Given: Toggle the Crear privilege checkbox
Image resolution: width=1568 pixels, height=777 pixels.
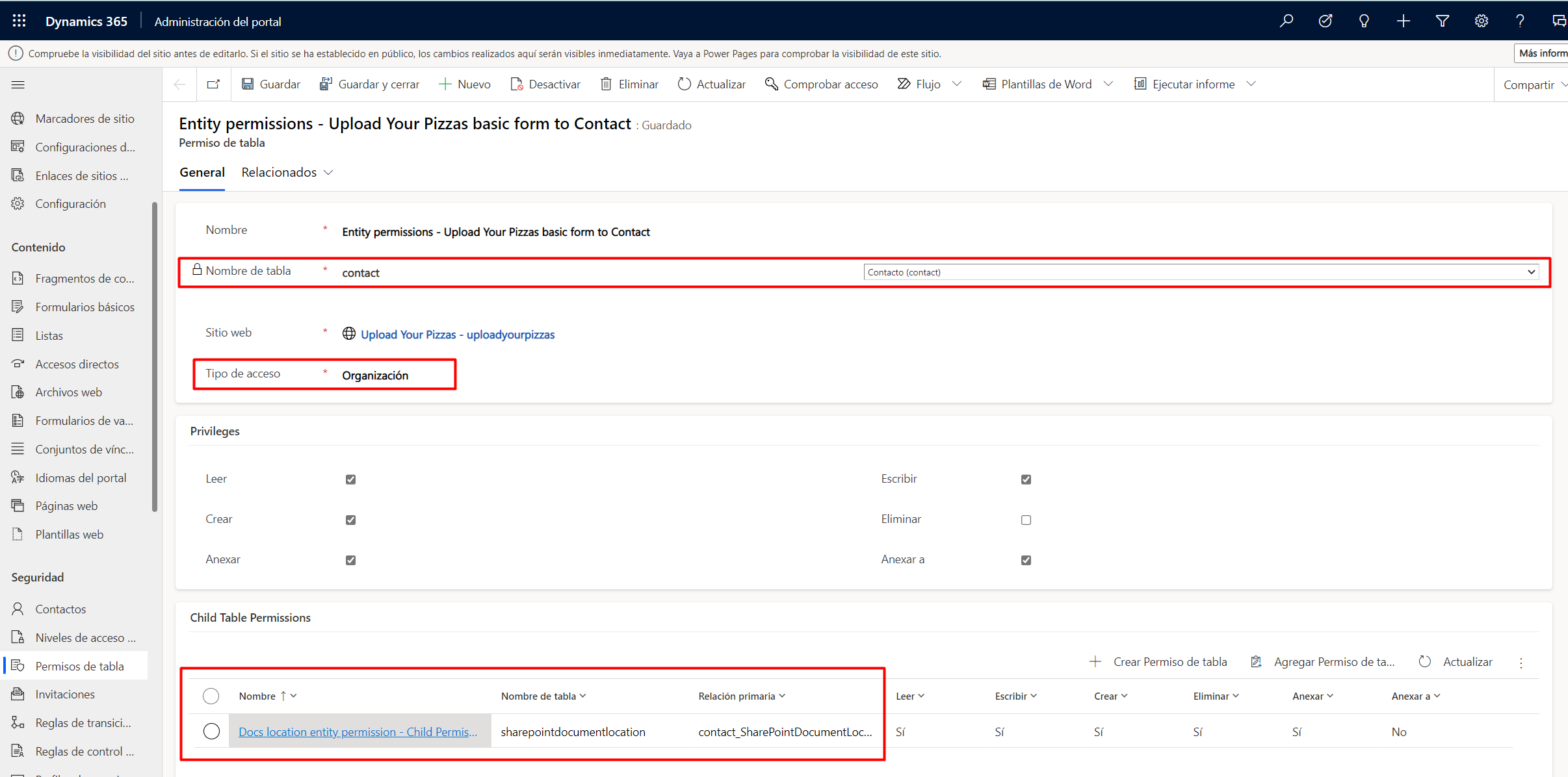Looking at the screenshot, I should (x=350, y=520).
